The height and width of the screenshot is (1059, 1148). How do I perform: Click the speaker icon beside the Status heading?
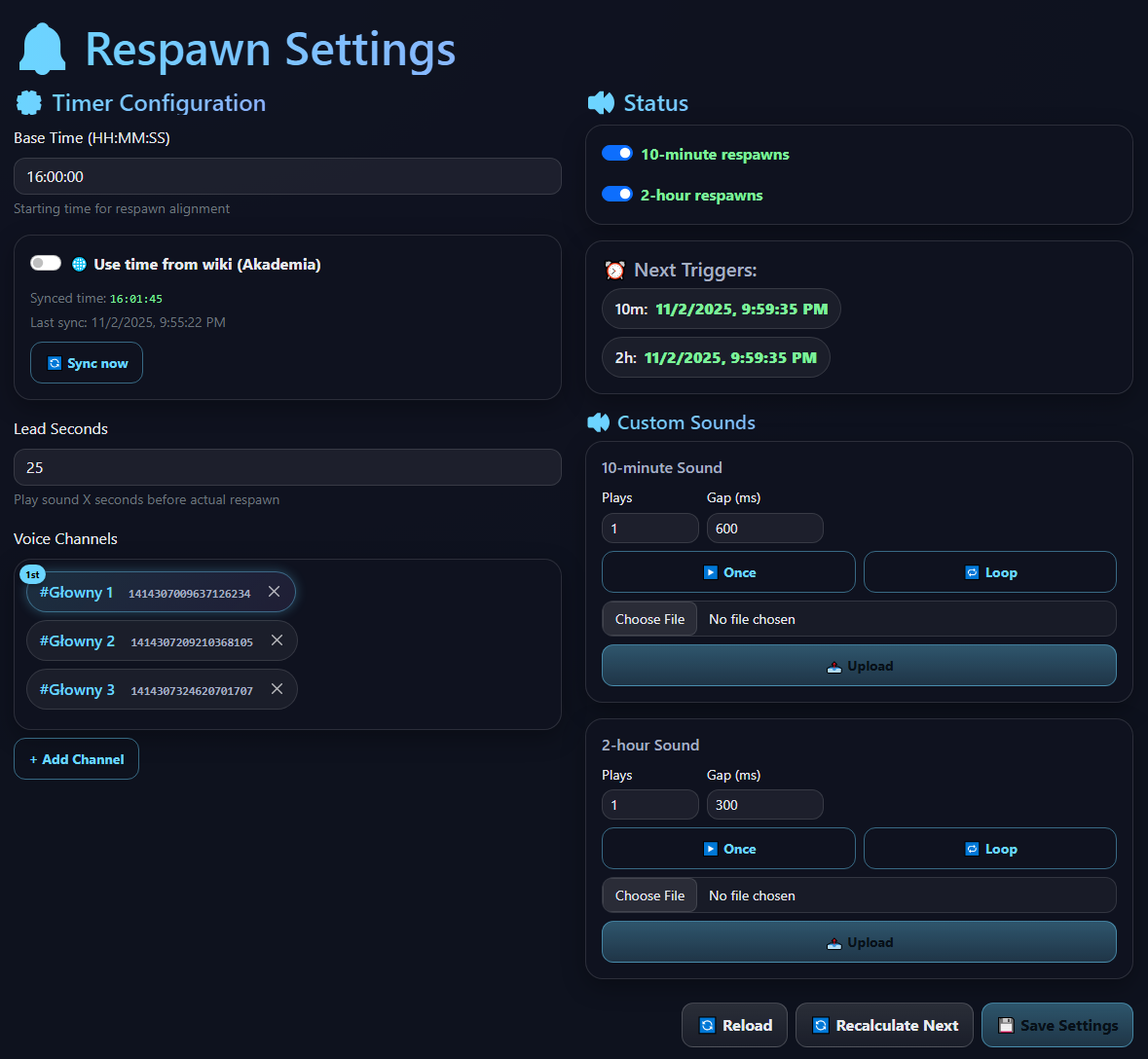tap(601, 102)
